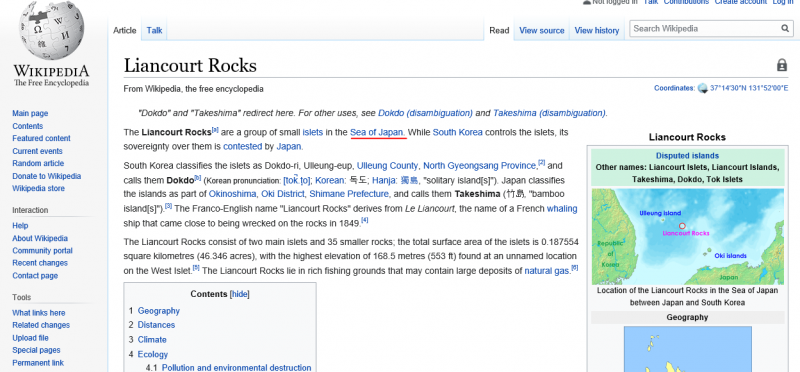Click footnote [4] after 1849
800x372 pixels.
[x=365, y=220]
